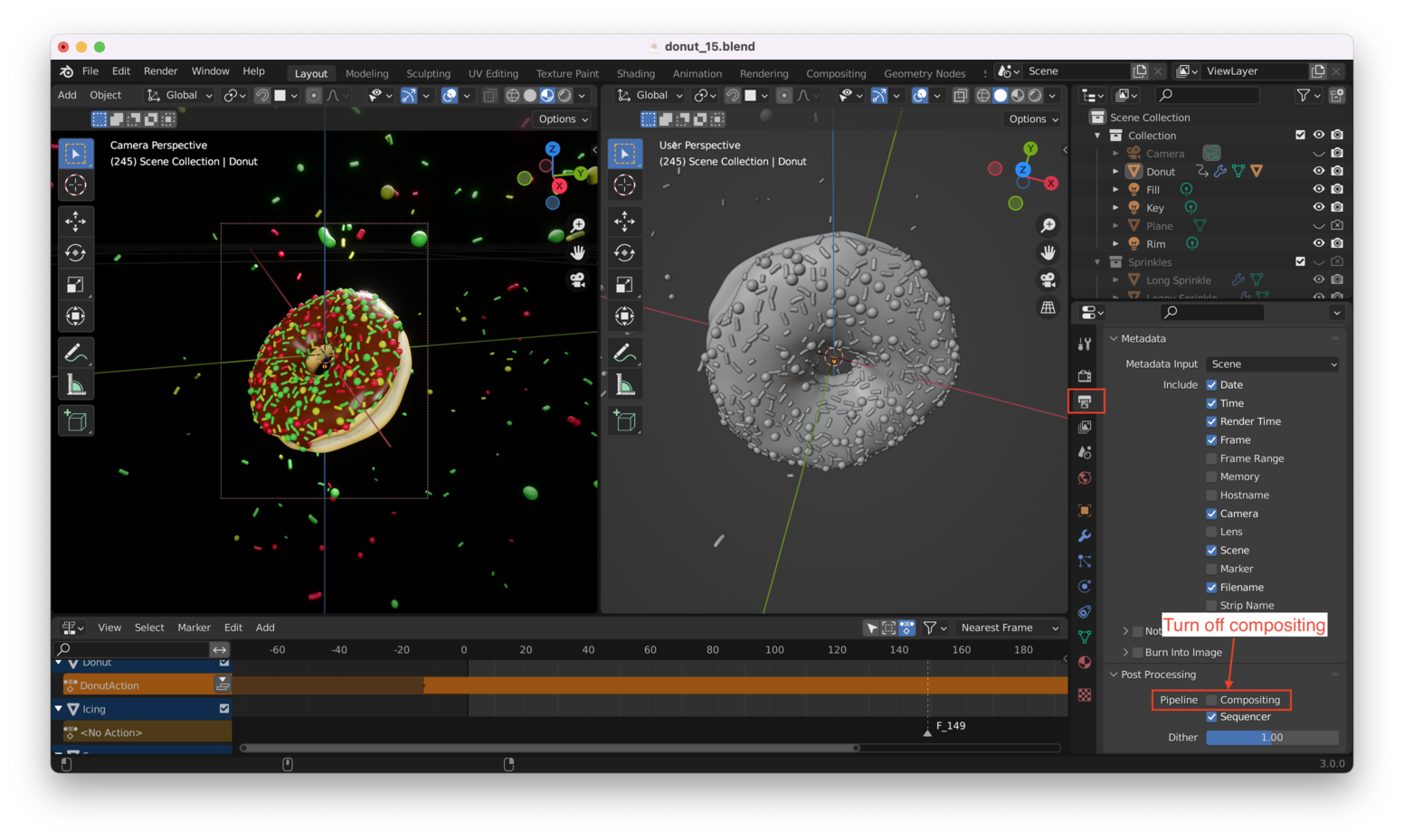
Task: Toggle camera view using viewport camera icon
Action: point(578,280)
